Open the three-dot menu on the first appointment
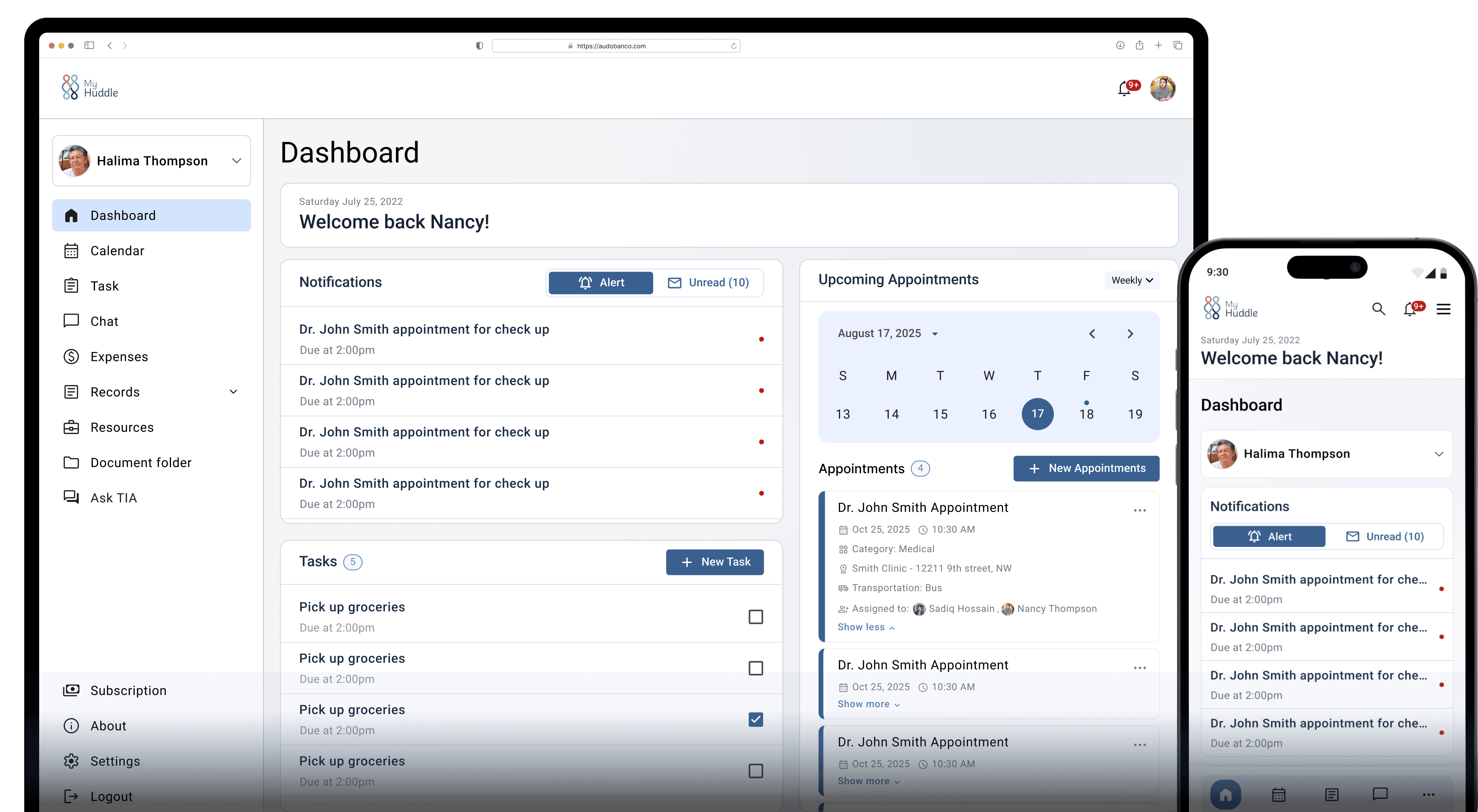The height and width of the screenshot is (812, 1478). (1140, 510)
